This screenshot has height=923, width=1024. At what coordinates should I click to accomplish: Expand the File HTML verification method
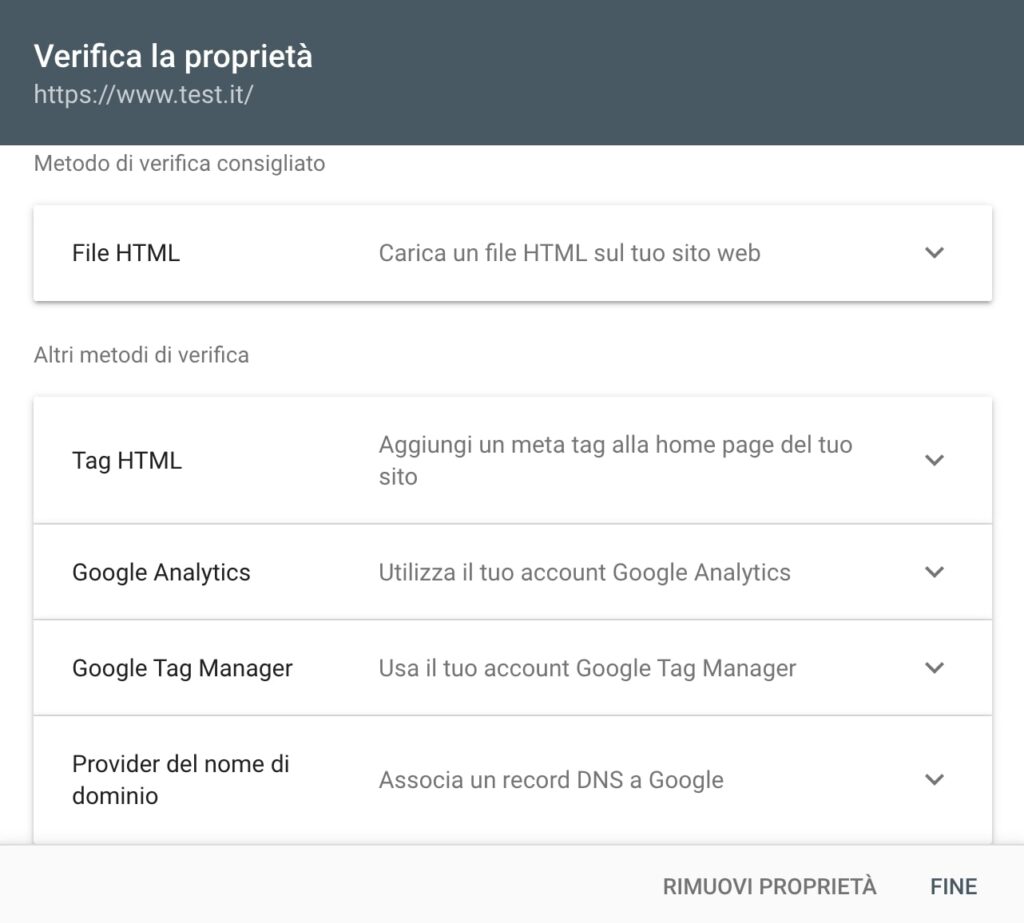[x=935, y=253]
